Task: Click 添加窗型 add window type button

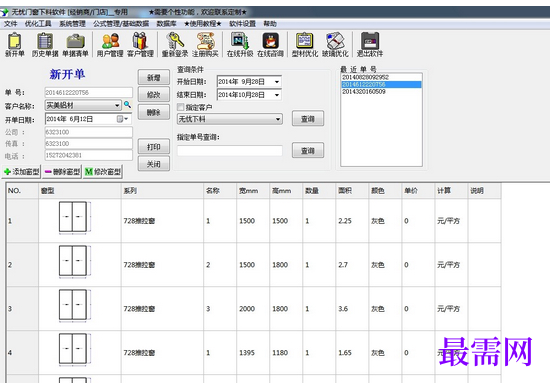Action: tap(22, 172)
